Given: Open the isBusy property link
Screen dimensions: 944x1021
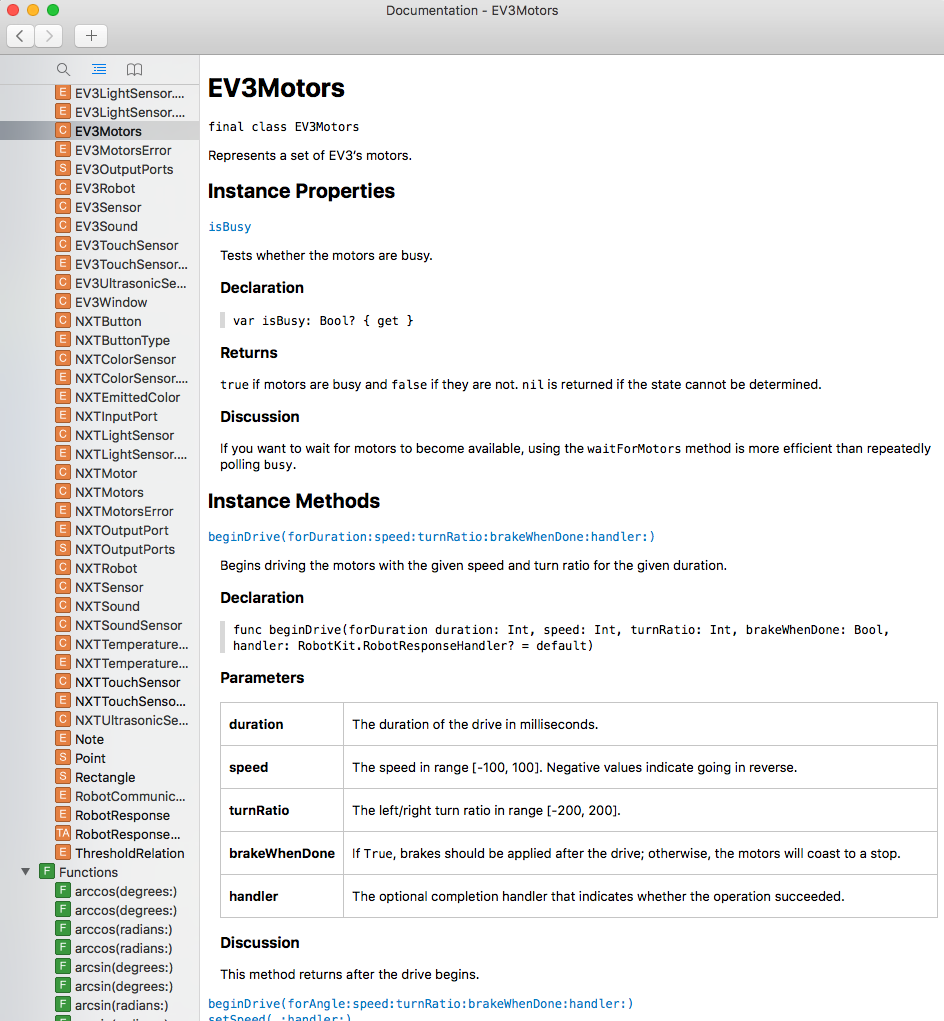Looking at the screenshot, I should [x=229, y=227].
